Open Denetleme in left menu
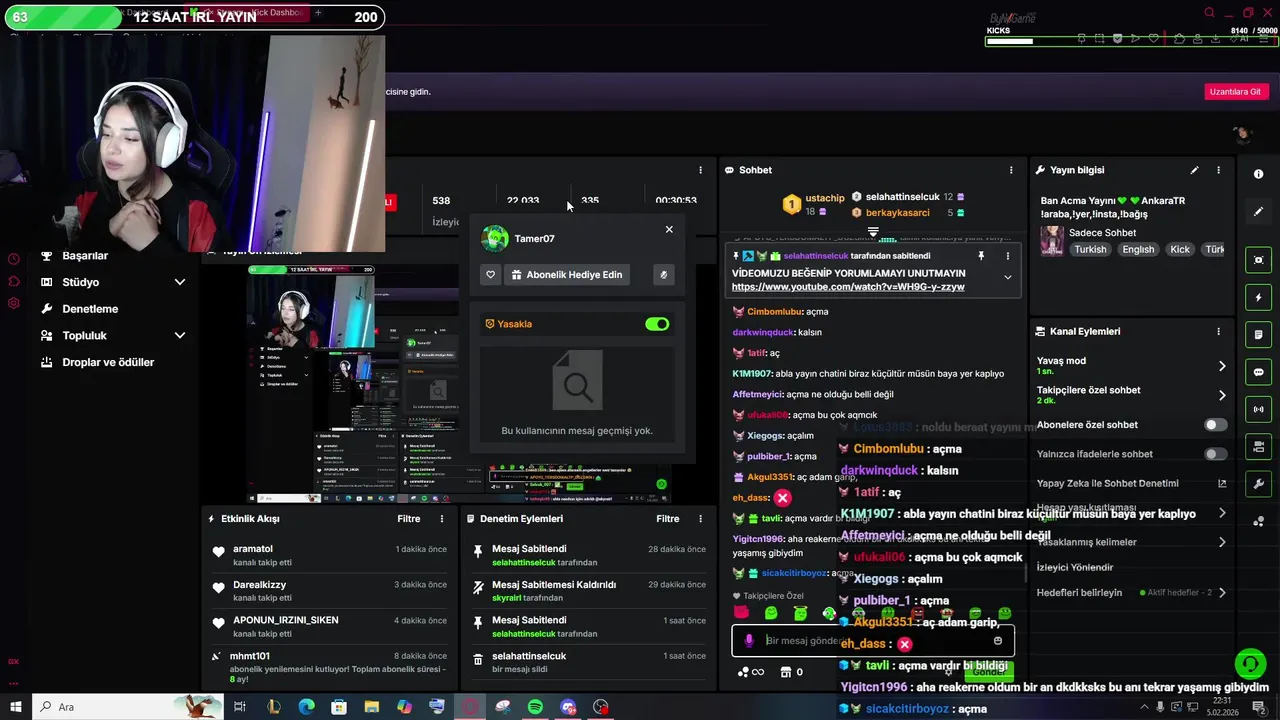 90,309
